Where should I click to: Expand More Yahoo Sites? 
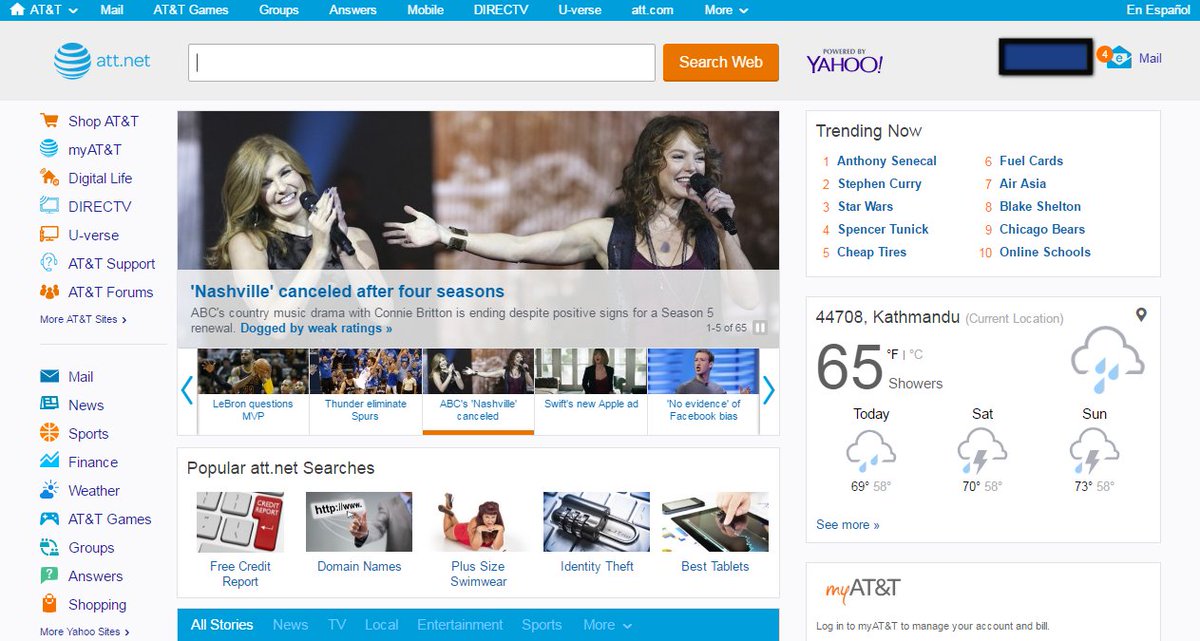pos(85,632)
